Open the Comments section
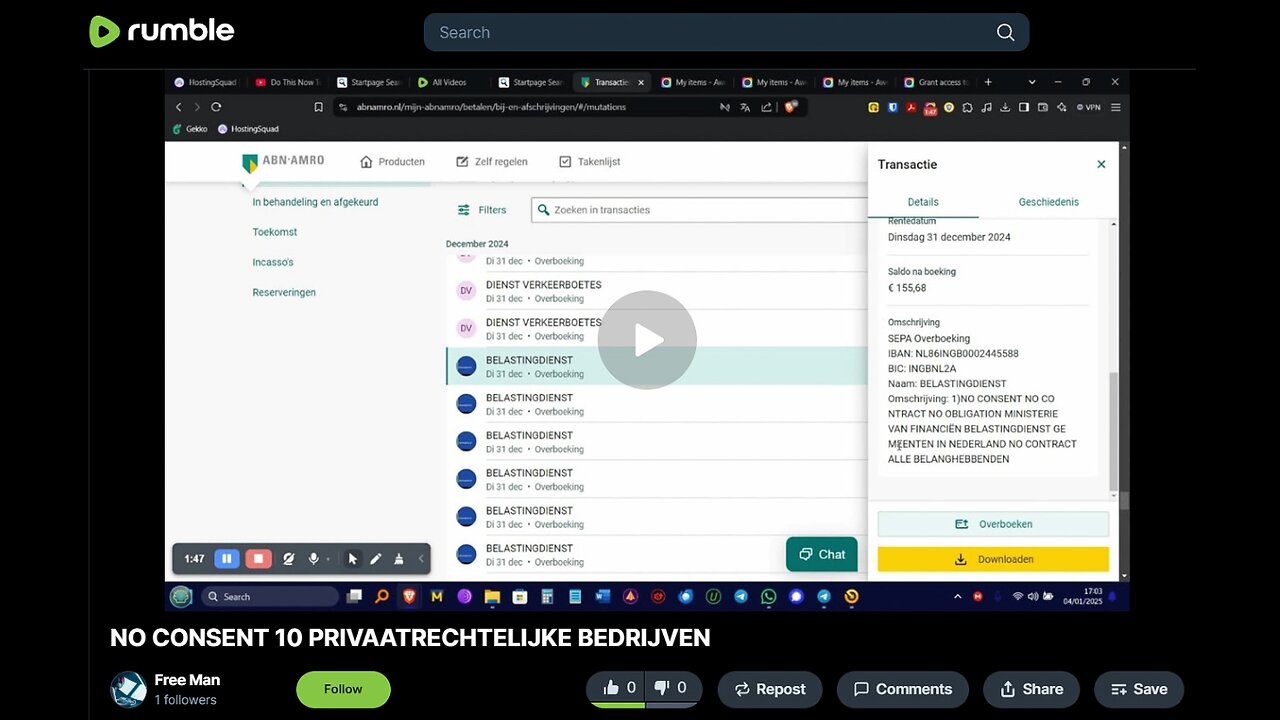 click(x=903, y=689)
